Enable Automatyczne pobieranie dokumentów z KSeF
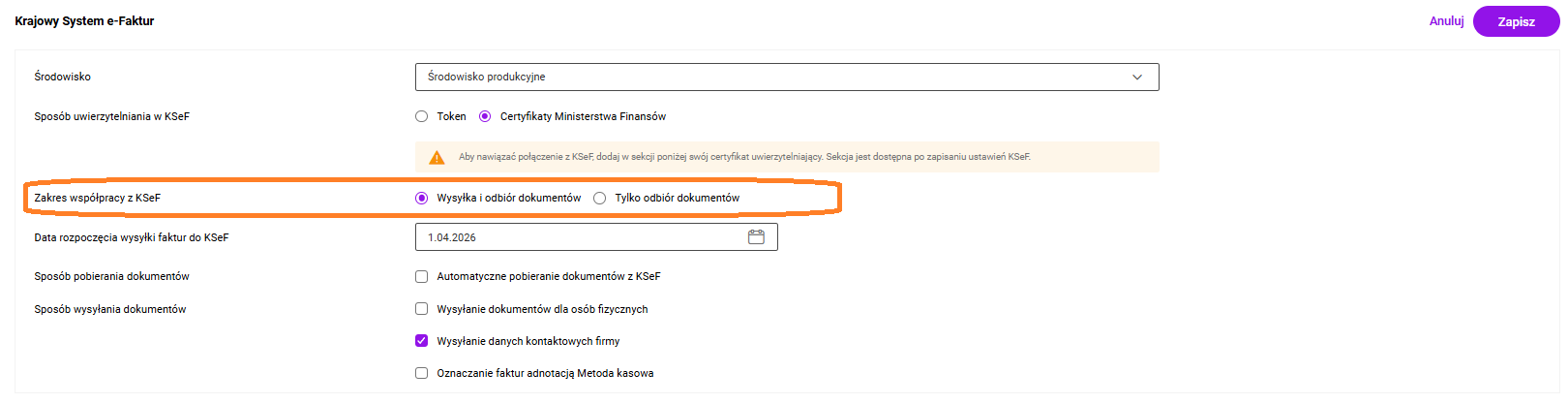1568x404 pixels. click(422, 277)
